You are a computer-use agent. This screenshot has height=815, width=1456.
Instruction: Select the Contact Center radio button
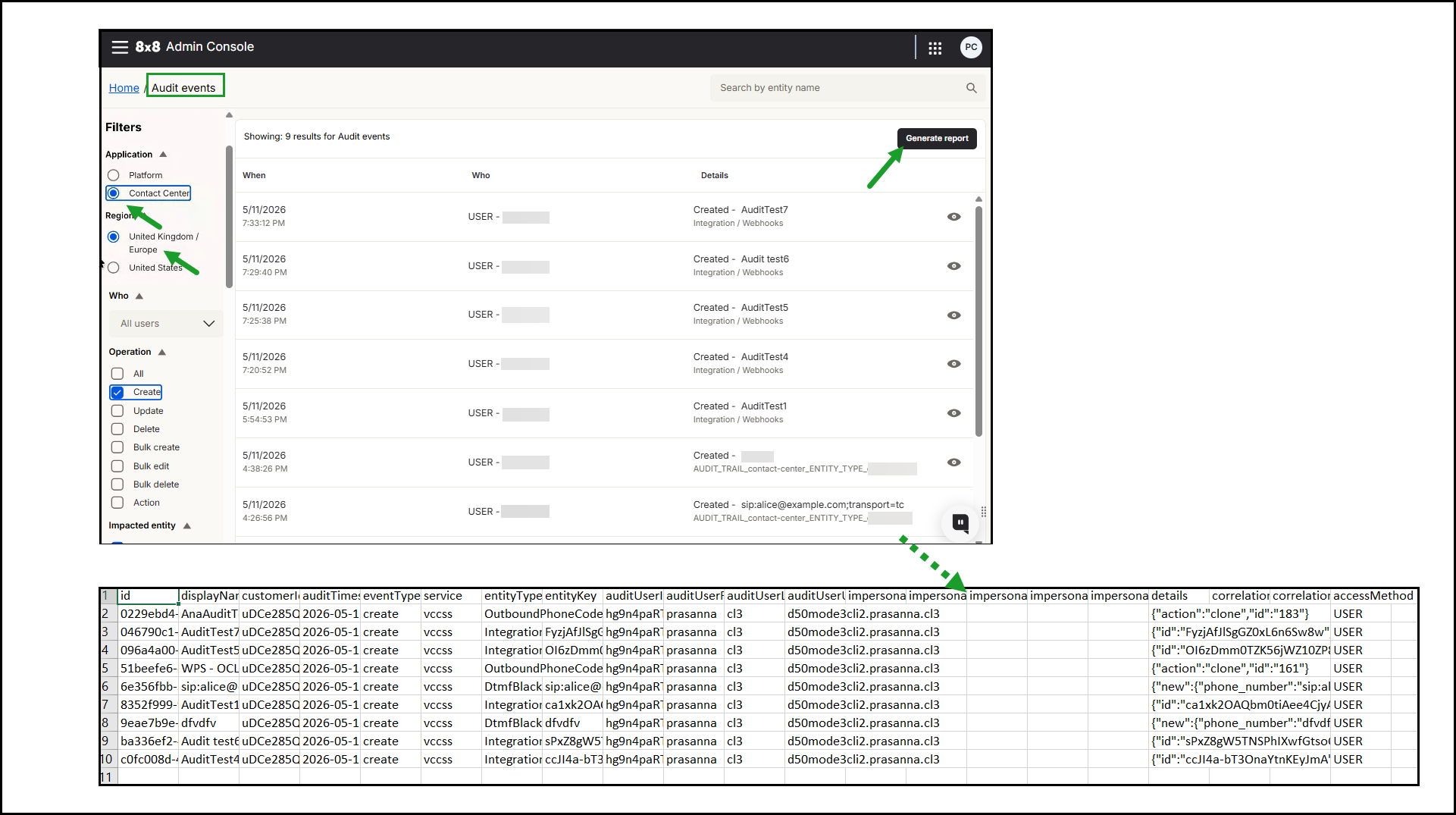click(114, 193)
